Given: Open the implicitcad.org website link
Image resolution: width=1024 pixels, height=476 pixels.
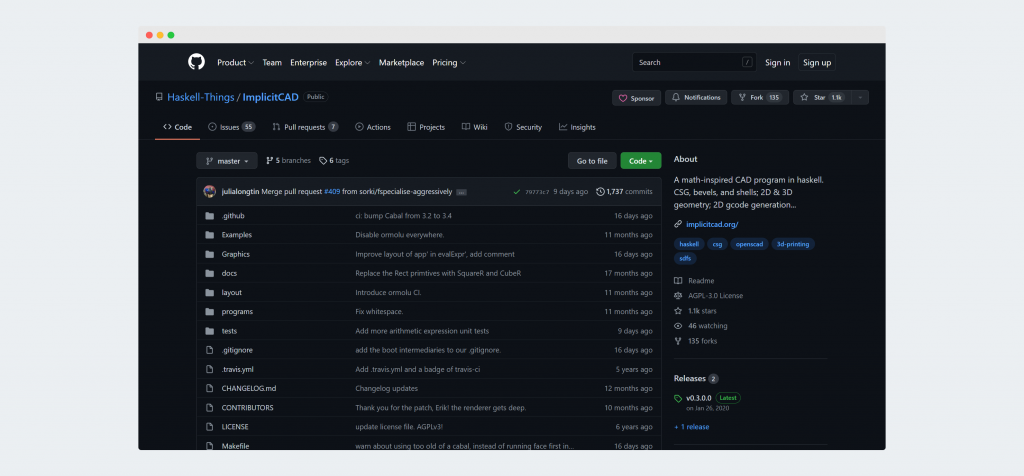Looking at the screenshot, I should point(712,225).
